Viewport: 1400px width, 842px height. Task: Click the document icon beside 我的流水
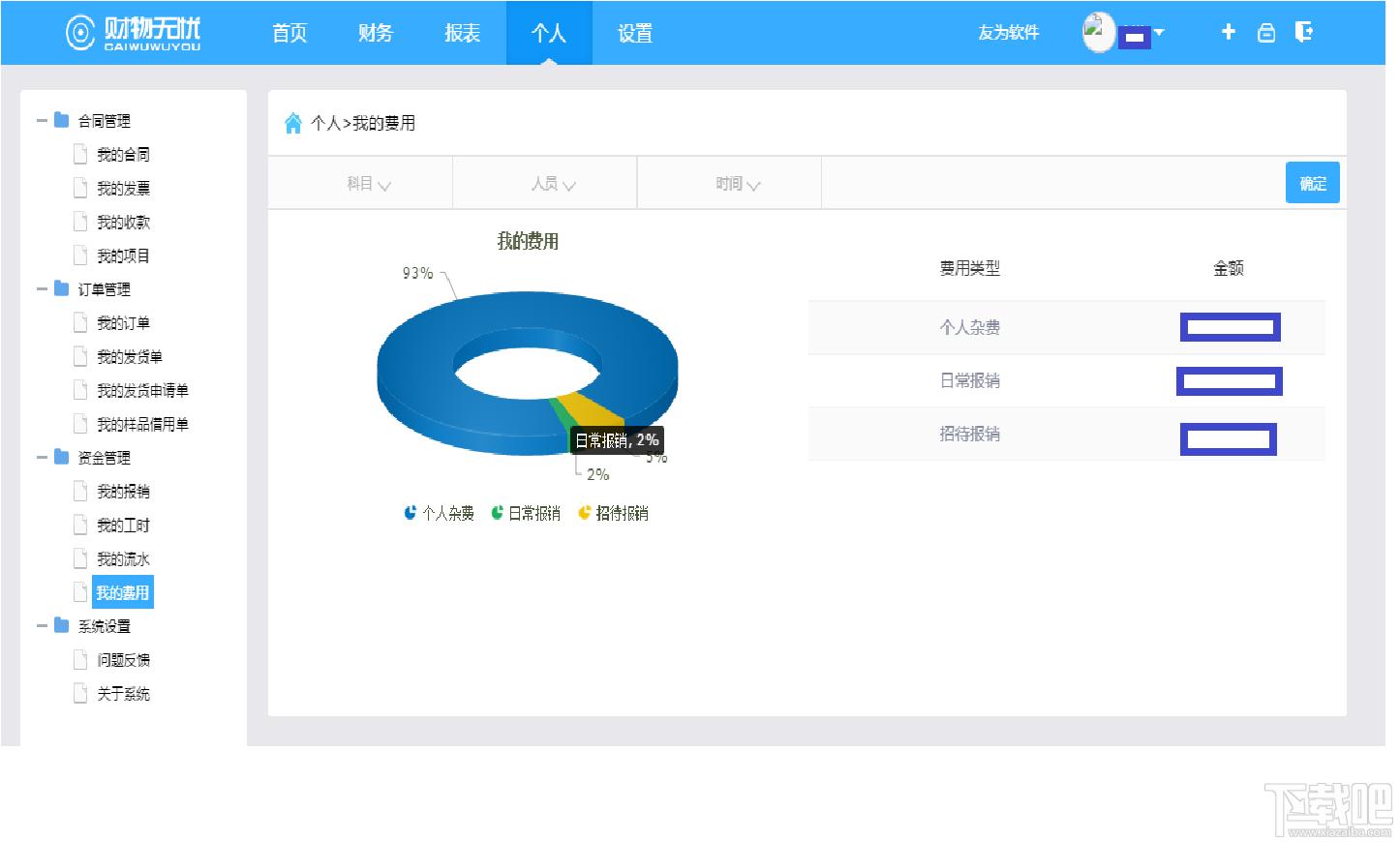pyautogui.click(x=81, y=558)
